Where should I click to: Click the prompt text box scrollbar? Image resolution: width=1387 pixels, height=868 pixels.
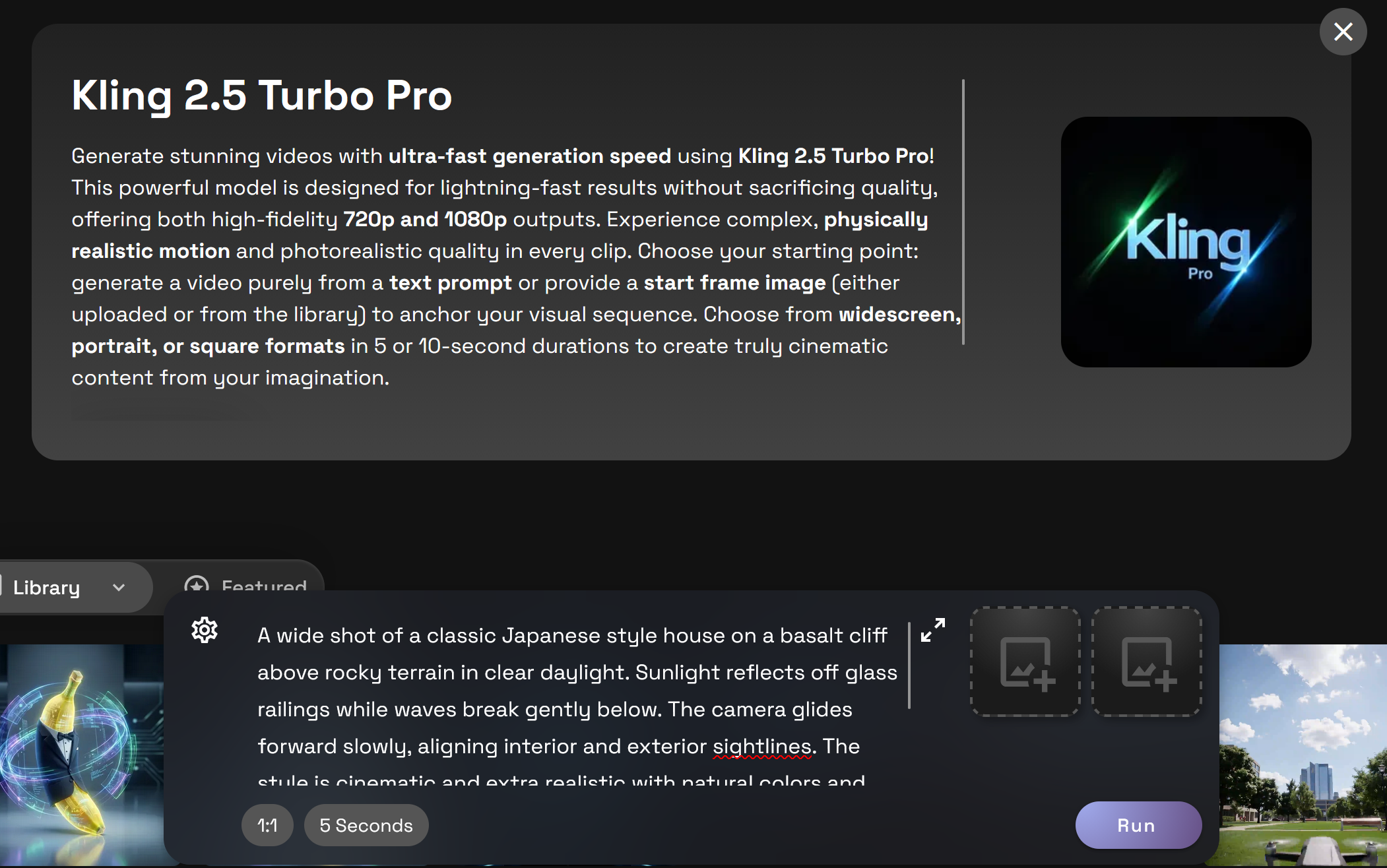pyautogui.click(x=909, y=665)
